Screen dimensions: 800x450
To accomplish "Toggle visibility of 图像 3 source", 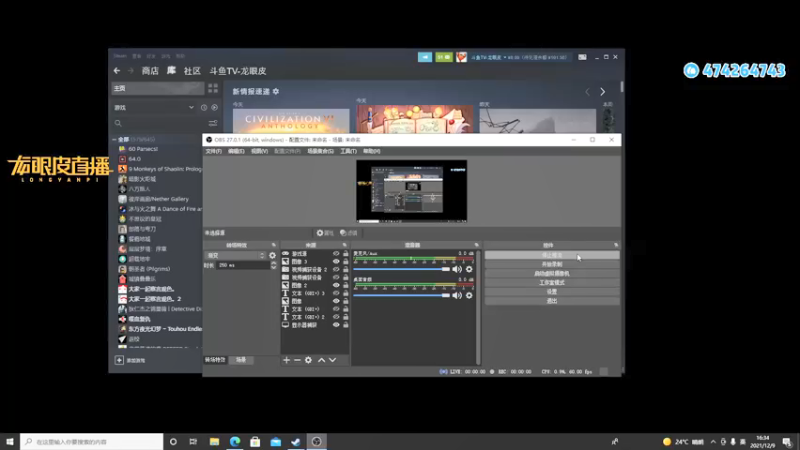I will tap(336, 261).
